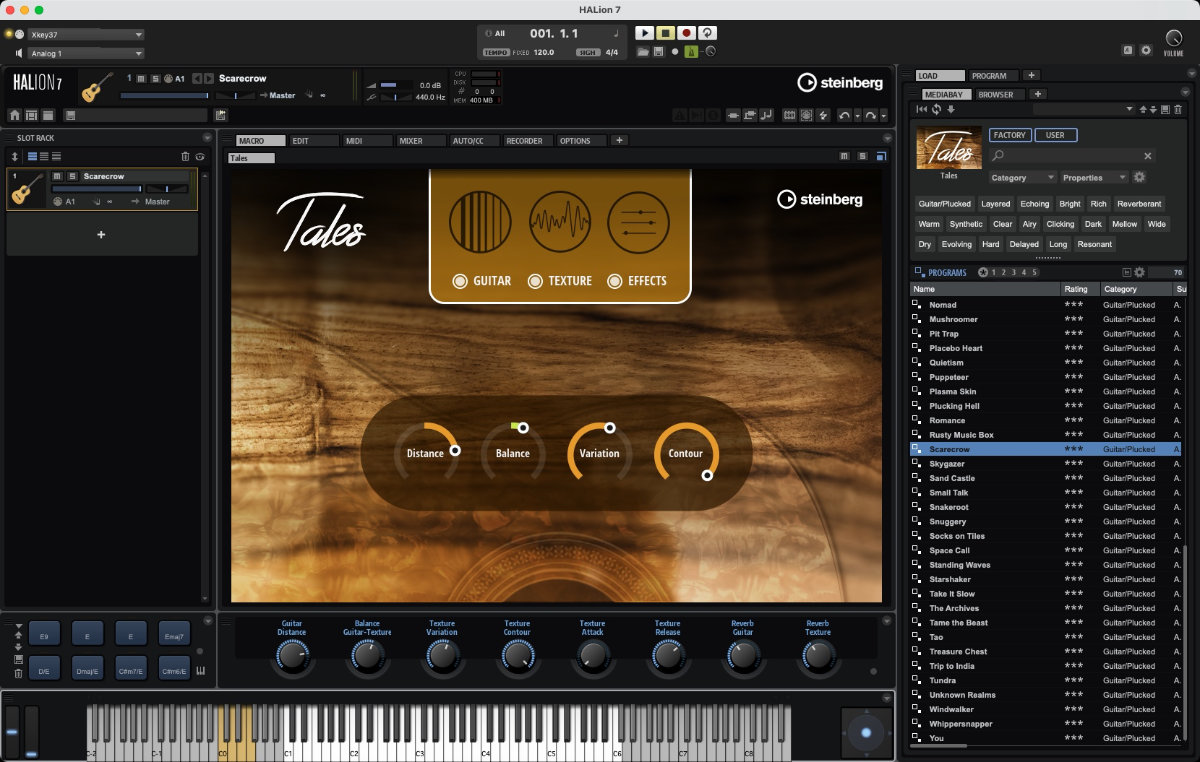Viewport: 1200px width, 762px height.
Task: Click the Factory filter button
Action: coord(1009,135)
